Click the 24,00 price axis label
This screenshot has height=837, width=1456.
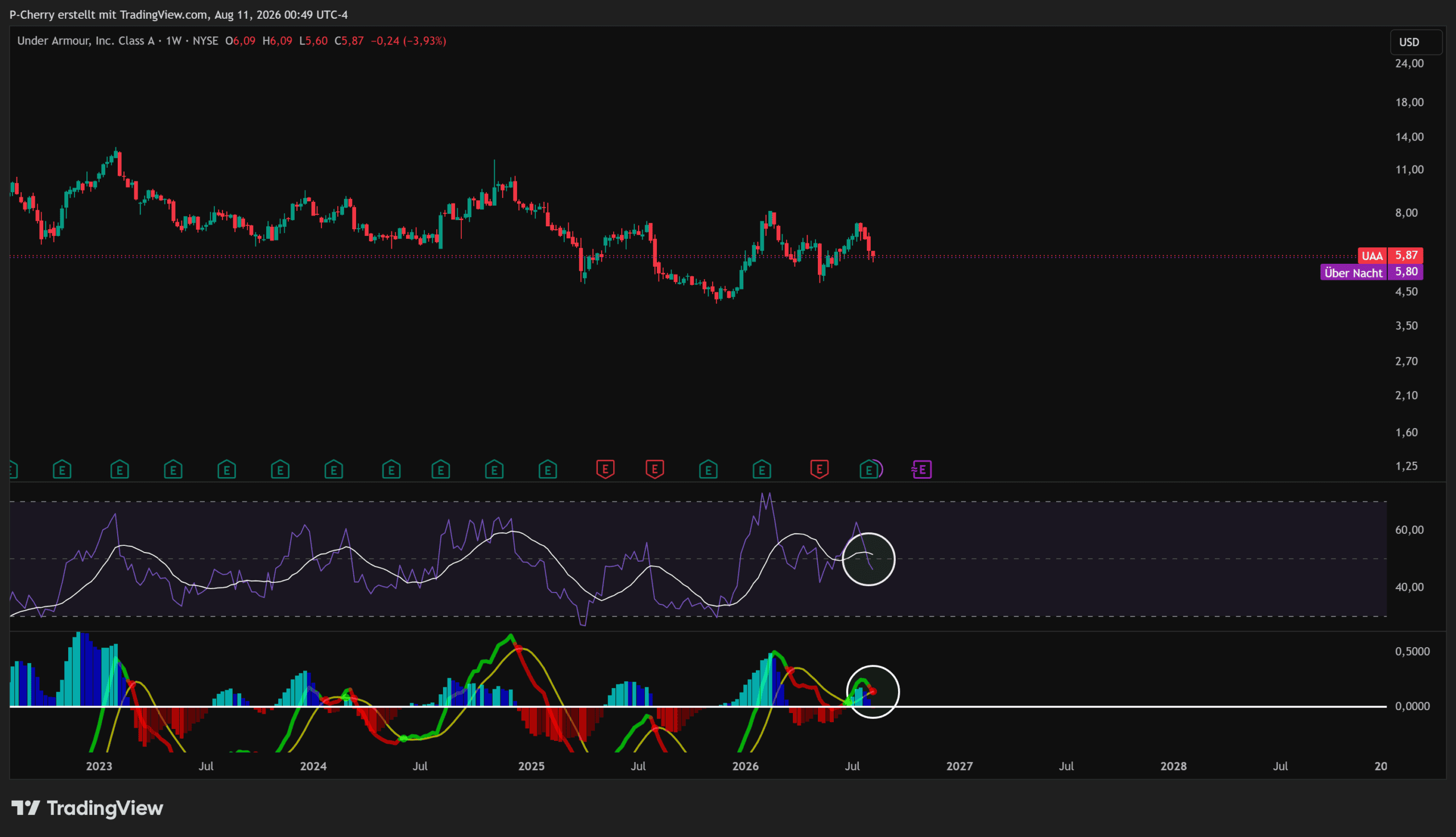(1409, 63)
